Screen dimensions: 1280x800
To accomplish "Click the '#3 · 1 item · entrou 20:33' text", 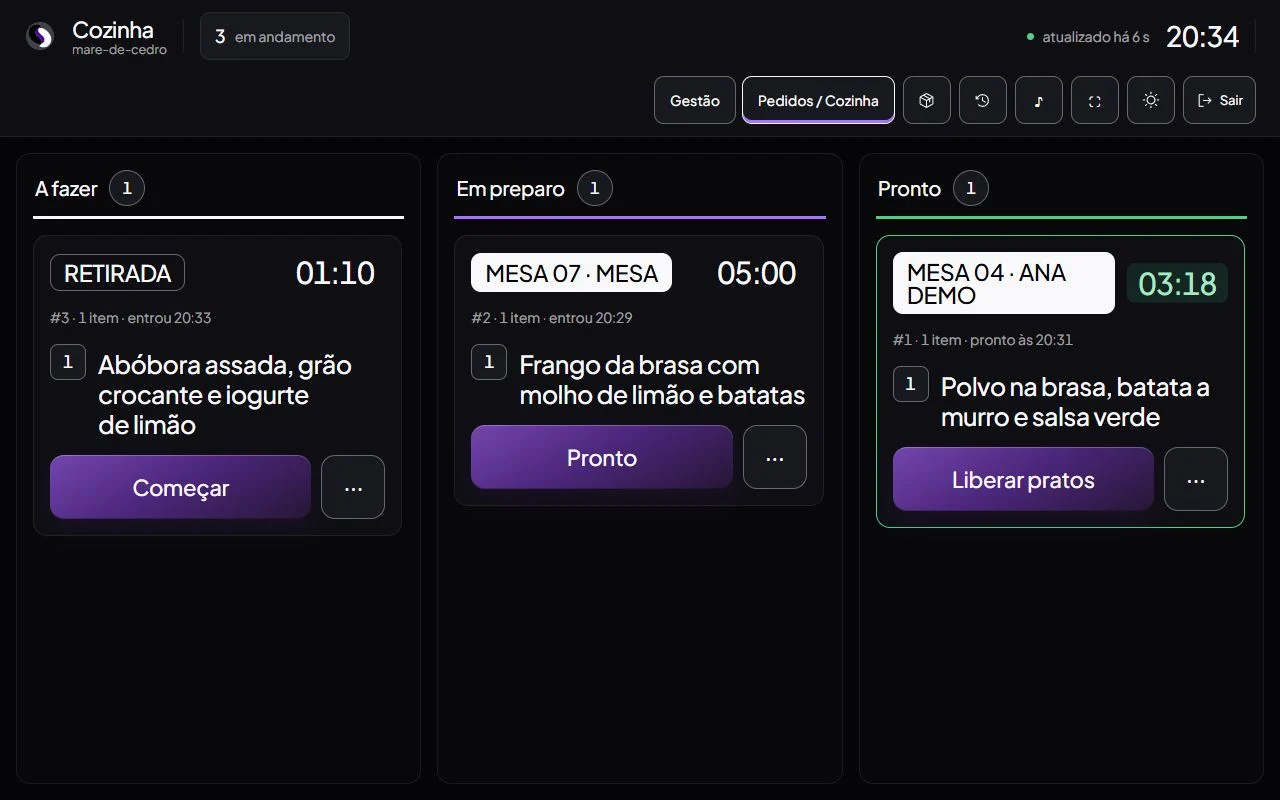I will 130,318.
